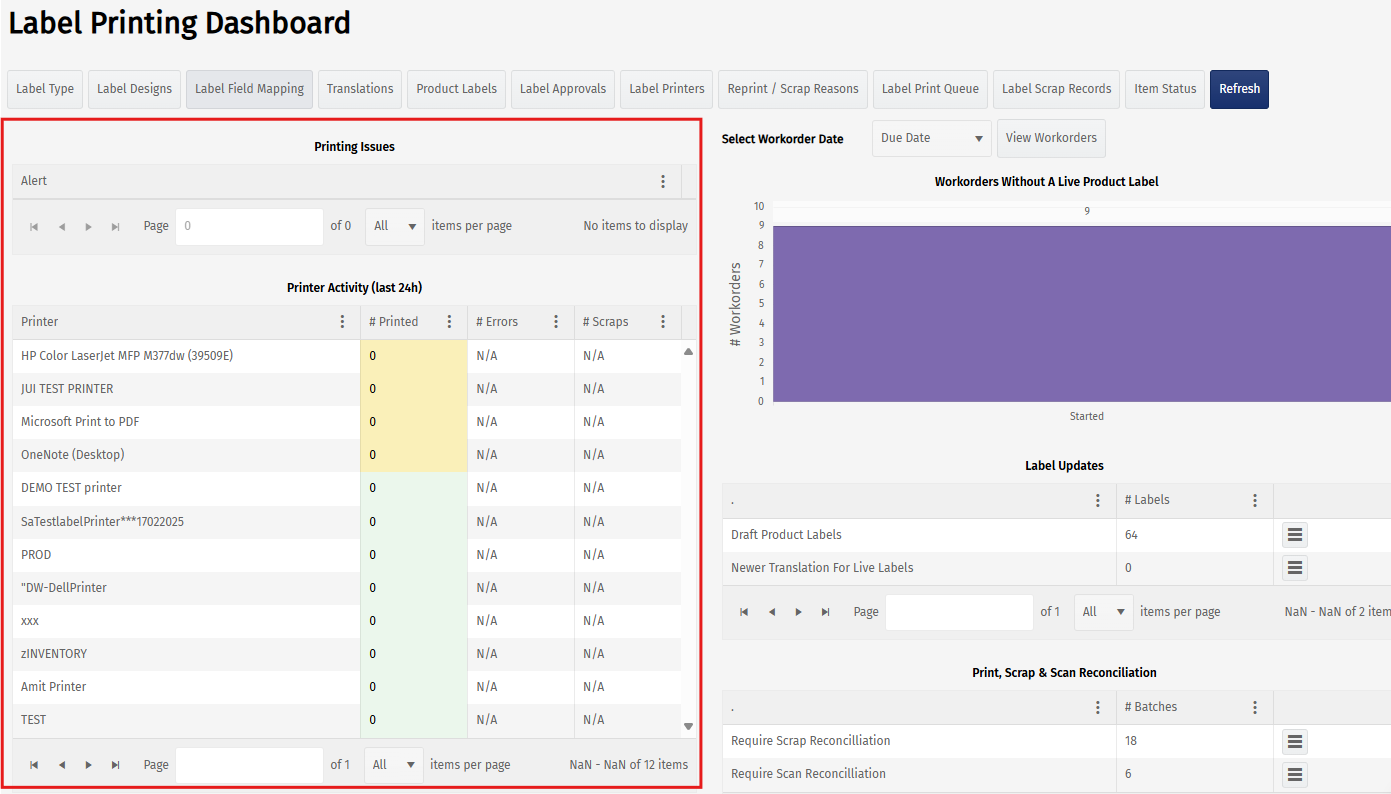This screenshot has width=1391, height=794.
Task: Open the Label Designs tab
Action: pyautogui.click(x=135, y=89)
